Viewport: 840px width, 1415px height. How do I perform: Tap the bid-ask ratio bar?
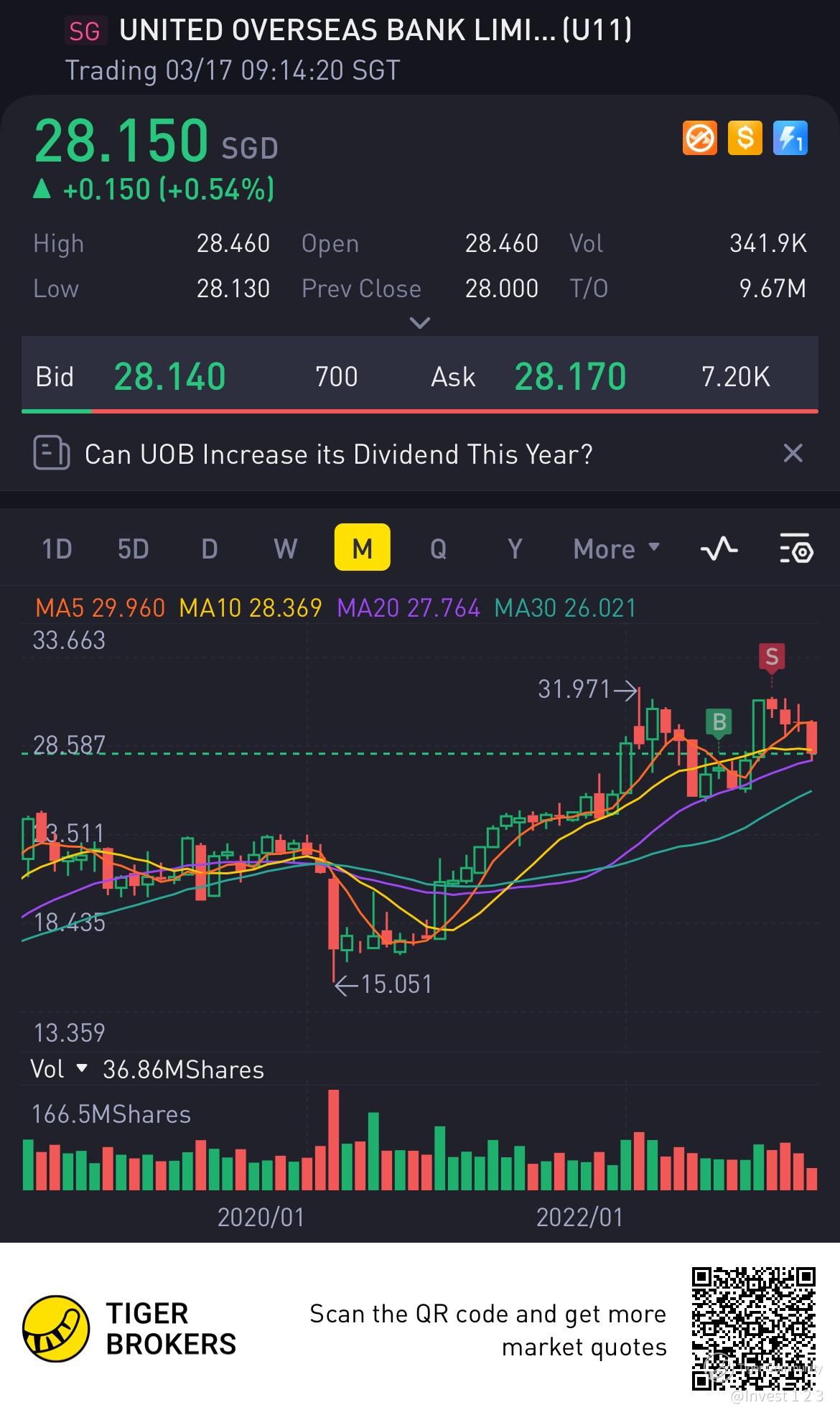[x=420, y=411]
